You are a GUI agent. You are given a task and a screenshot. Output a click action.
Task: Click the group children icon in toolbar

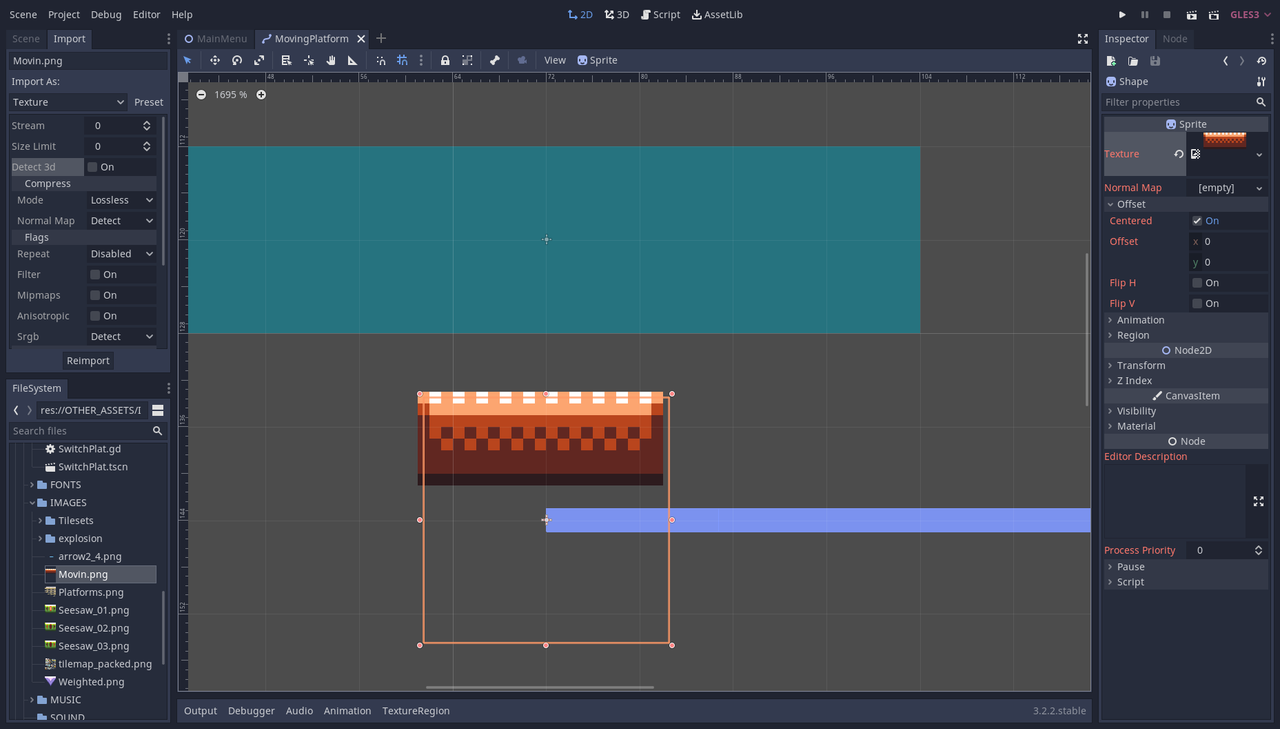467,60
